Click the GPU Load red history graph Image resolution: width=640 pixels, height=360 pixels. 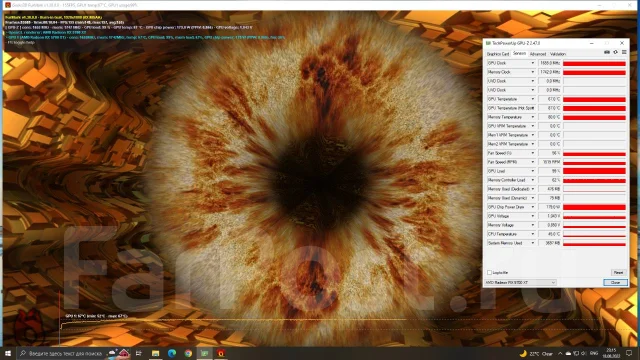594,171
